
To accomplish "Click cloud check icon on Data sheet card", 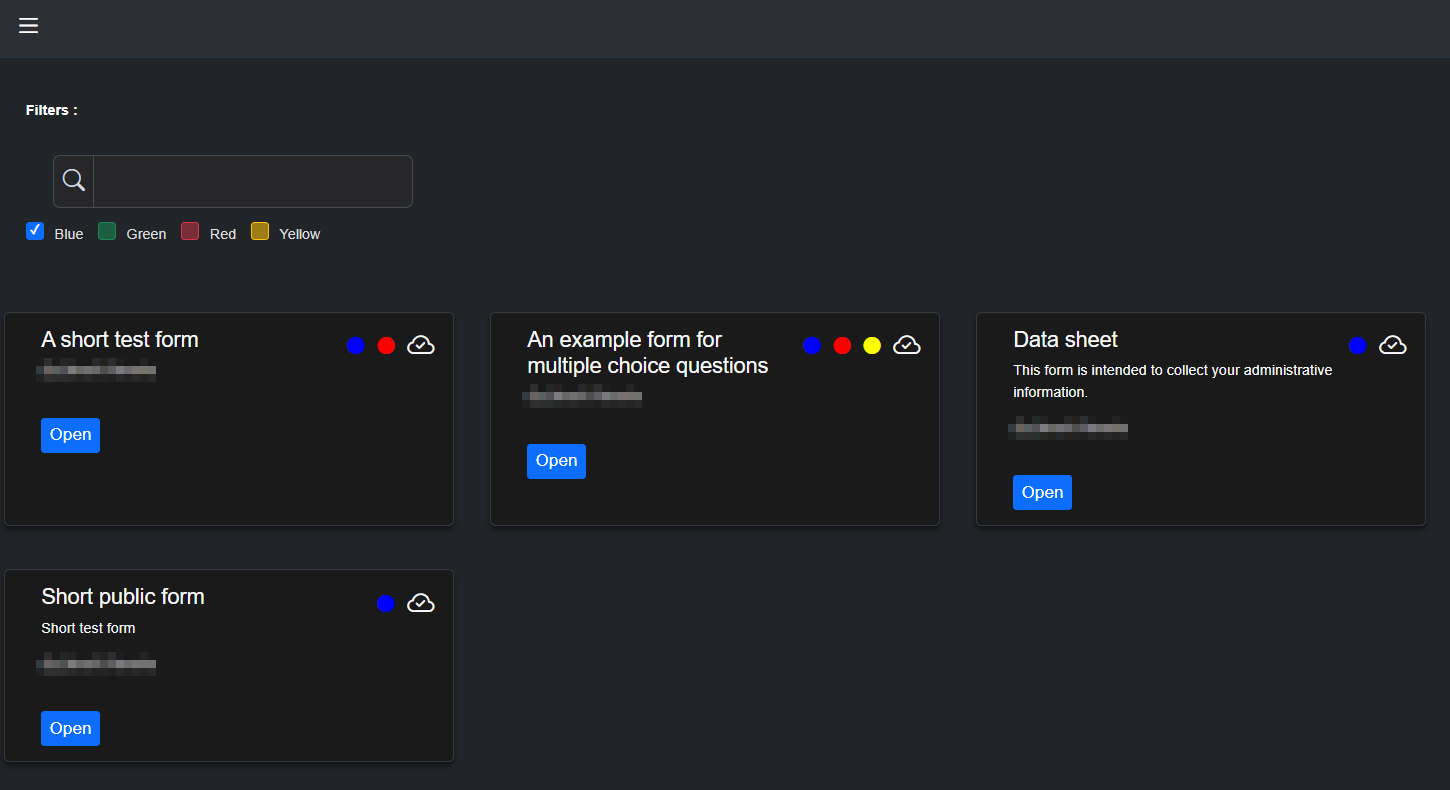I will [x=1393, y=345].
